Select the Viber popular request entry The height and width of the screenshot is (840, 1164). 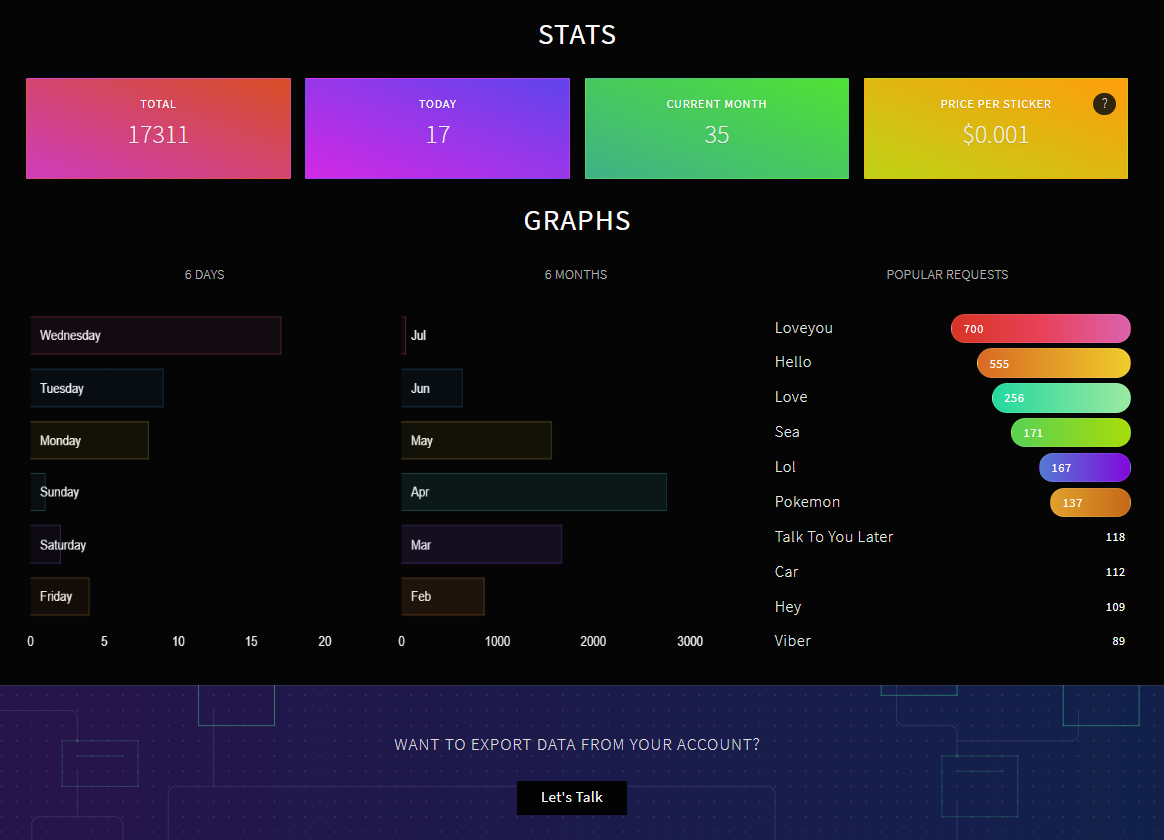coord(793,641)
